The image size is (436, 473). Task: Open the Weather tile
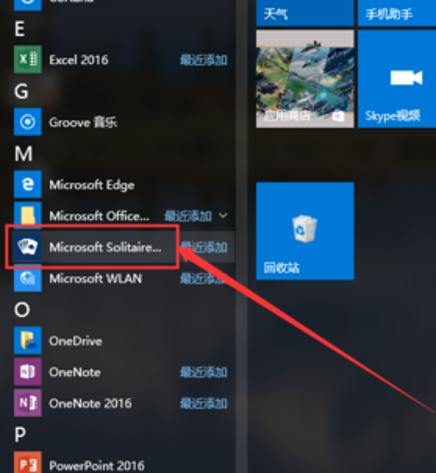pyautogui.click(x=305, y=13)
